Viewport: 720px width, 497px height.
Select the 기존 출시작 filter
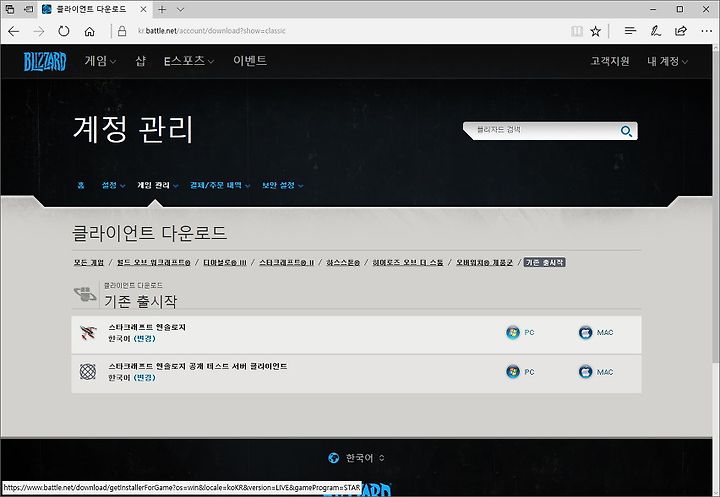(545, 263)
